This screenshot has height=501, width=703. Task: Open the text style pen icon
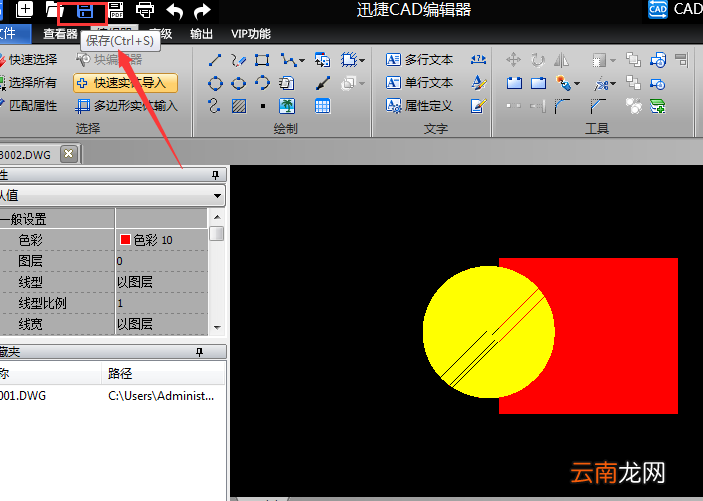479,83
